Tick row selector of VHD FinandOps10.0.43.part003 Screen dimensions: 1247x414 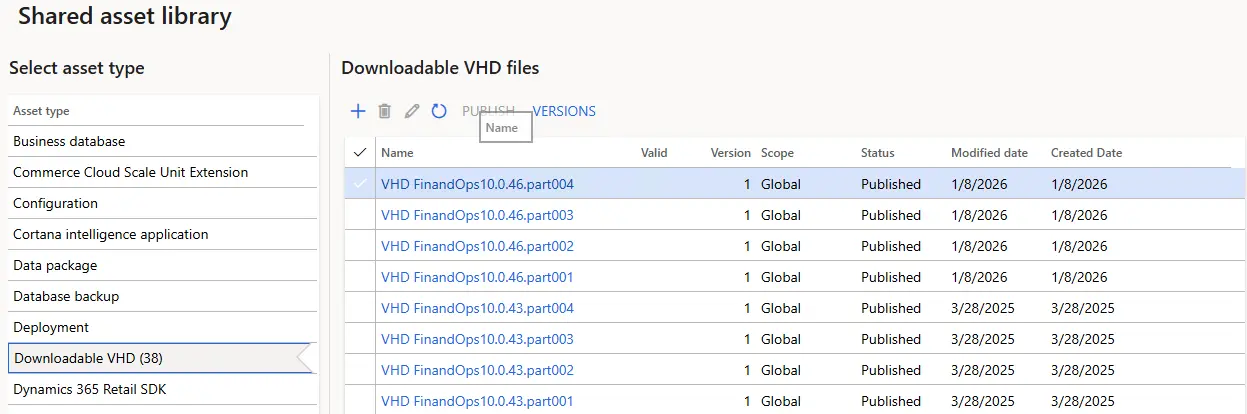[x=360, y=339]
